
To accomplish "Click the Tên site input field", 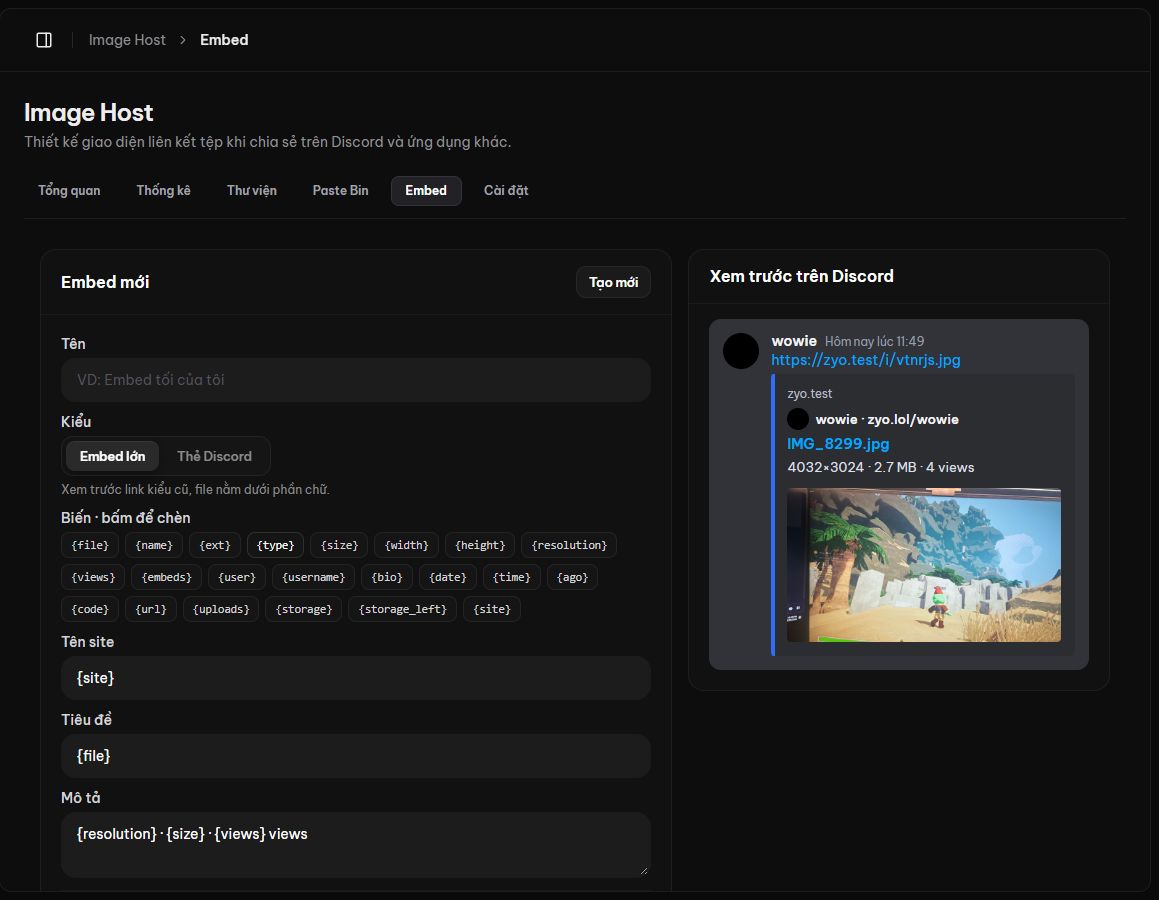I will point(356,678).
